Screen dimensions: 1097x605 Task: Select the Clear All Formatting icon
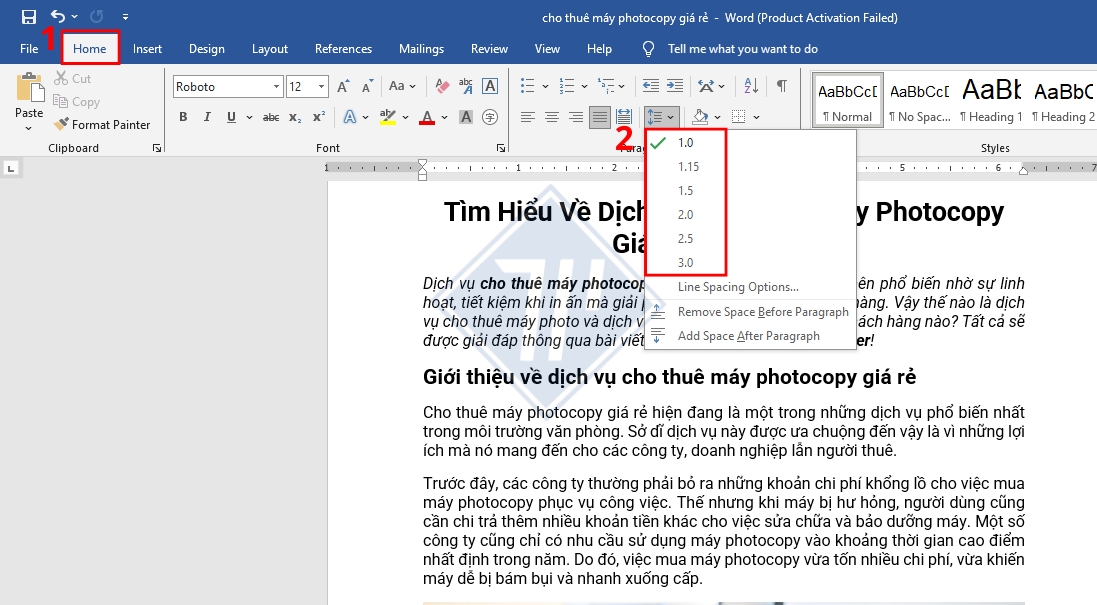[442, 86]
